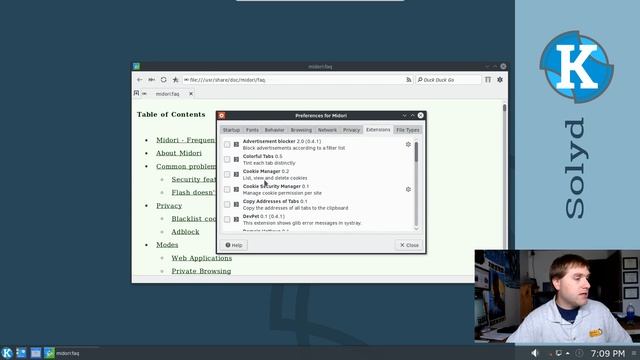Enable Copy Addresses of Tabs extension
Viewport: 640px width, 360px height.
(227, 204)
